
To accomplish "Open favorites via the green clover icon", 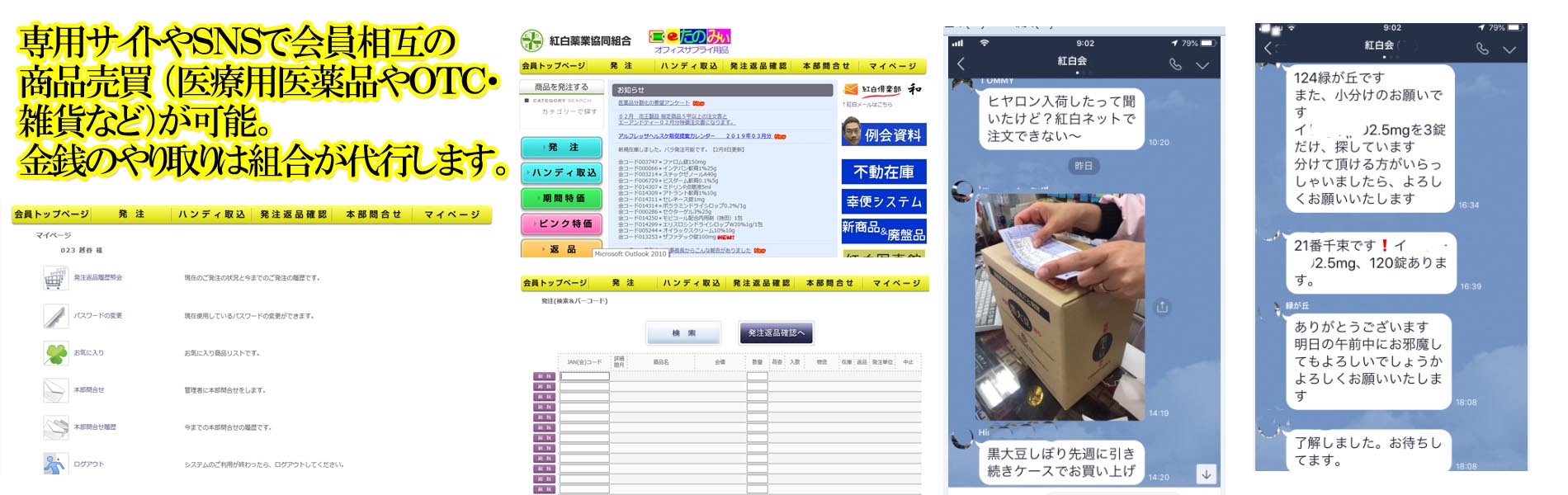I will (54, 353).
